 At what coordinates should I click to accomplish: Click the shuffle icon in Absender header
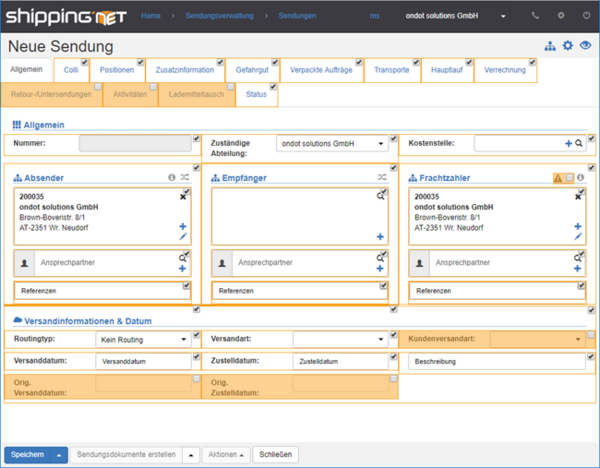coord(184,177)
